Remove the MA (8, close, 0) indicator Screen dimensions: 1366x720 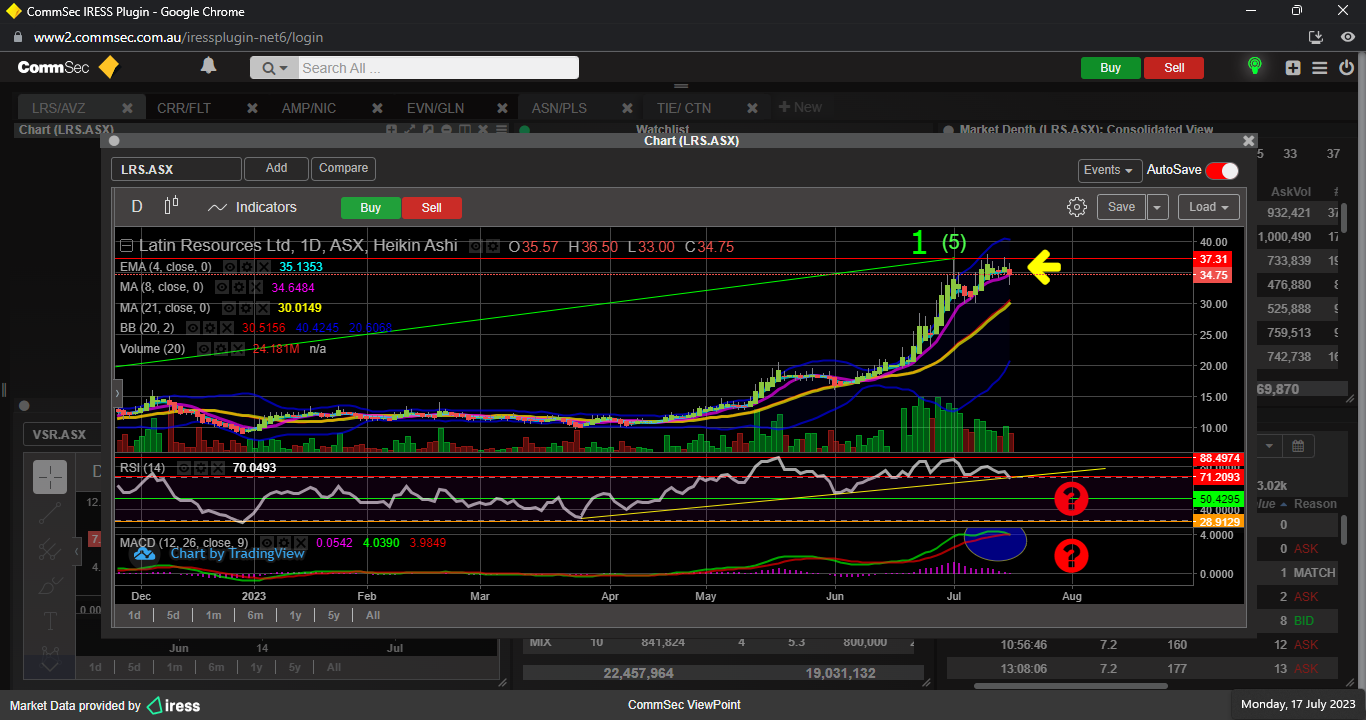point(257,287)
